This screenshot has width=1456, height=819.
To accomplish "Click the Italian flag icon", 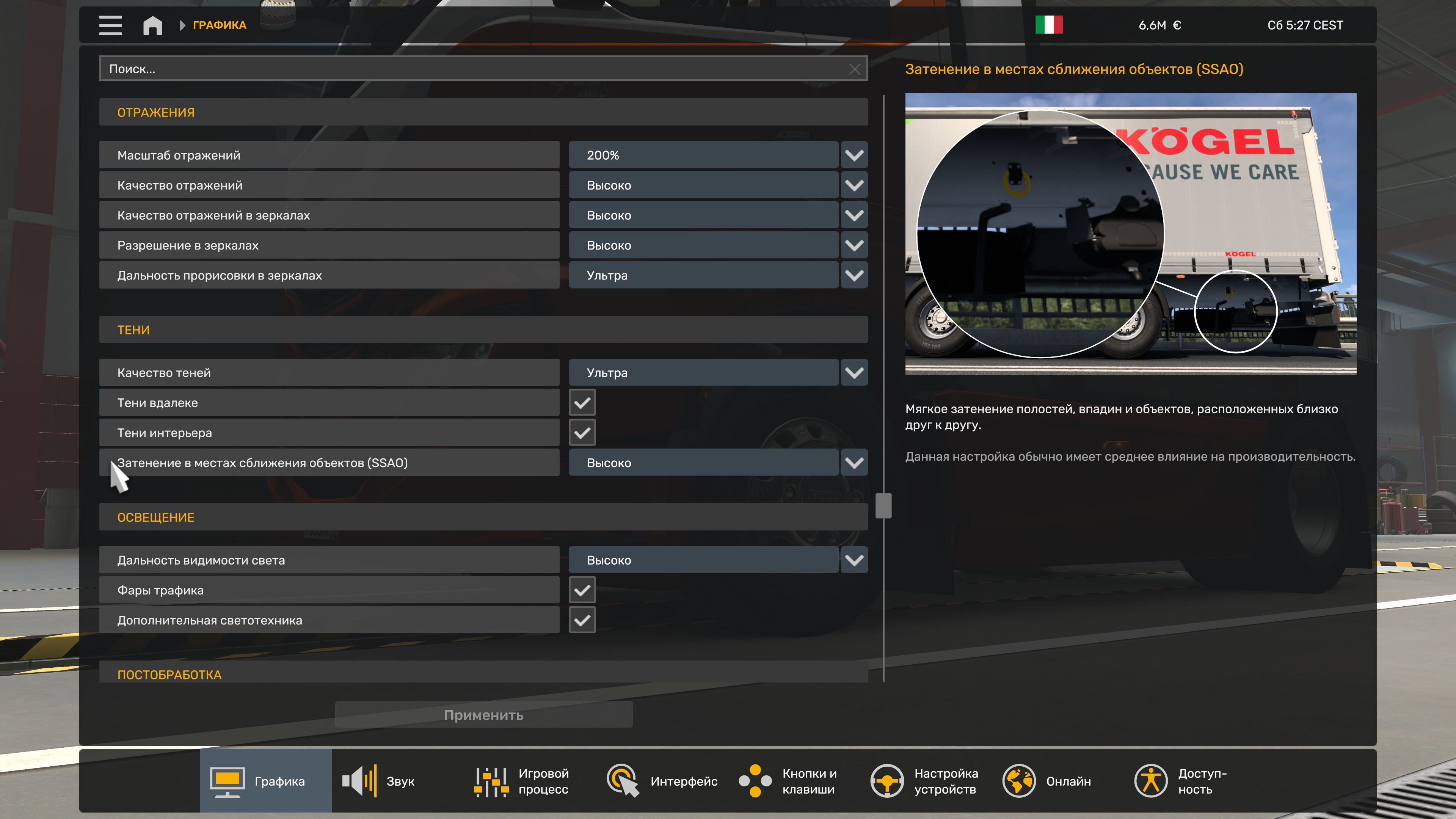I will point(1048,25).
